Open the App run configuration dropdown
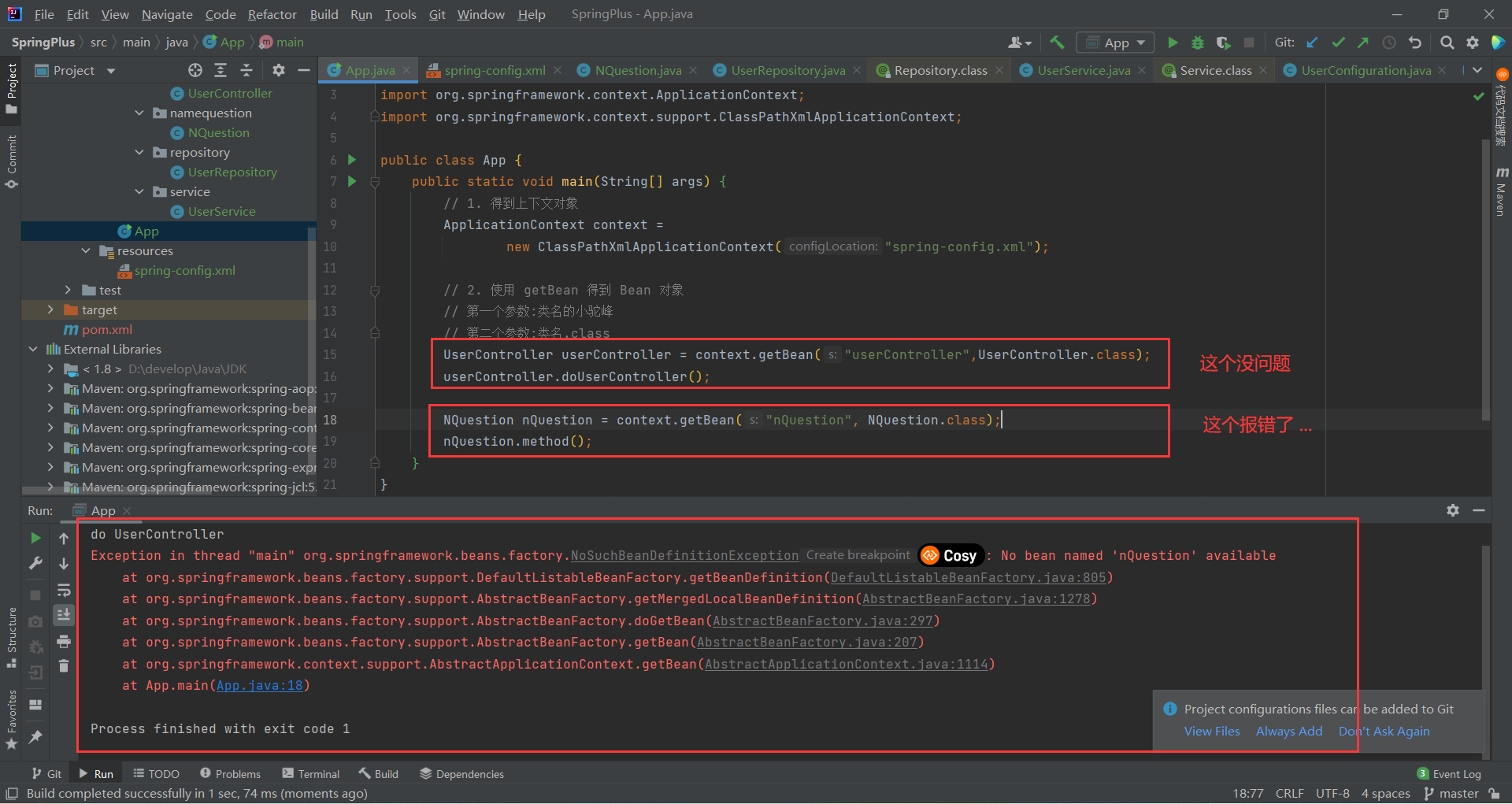The height and width of the screenshot is (804, 1512). [x=1116, y=43]
